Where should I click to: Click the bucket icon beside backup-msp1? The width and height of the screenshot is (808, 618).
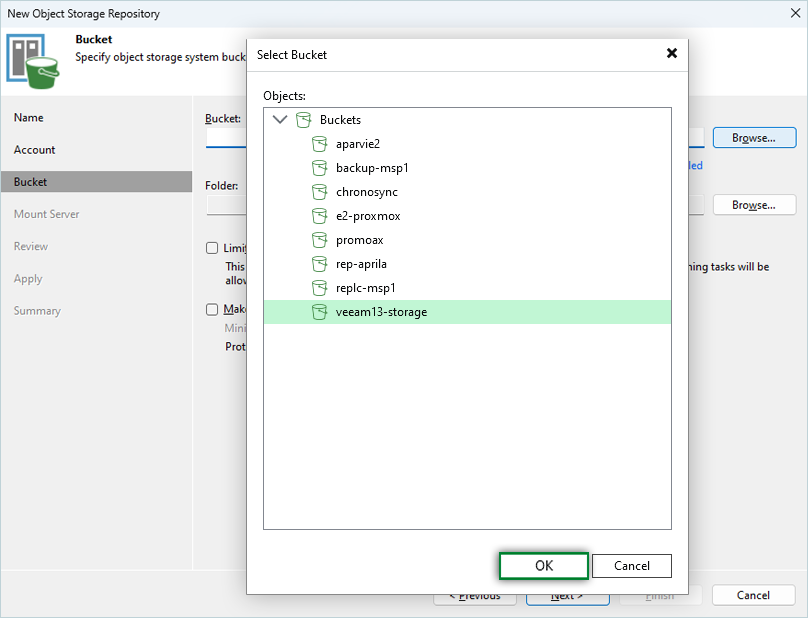click(319, 168)
